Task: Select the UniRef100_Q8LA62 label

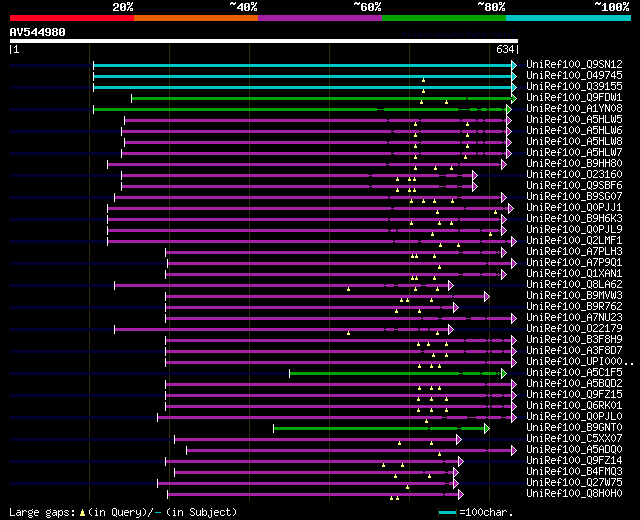Action: [574, 284]
